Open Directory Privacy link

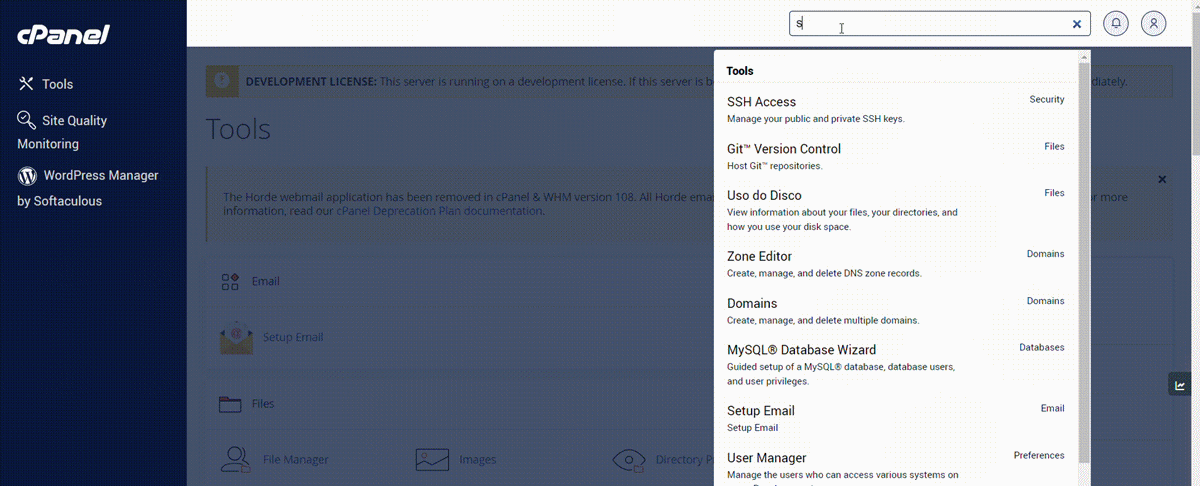pos(684,460)
